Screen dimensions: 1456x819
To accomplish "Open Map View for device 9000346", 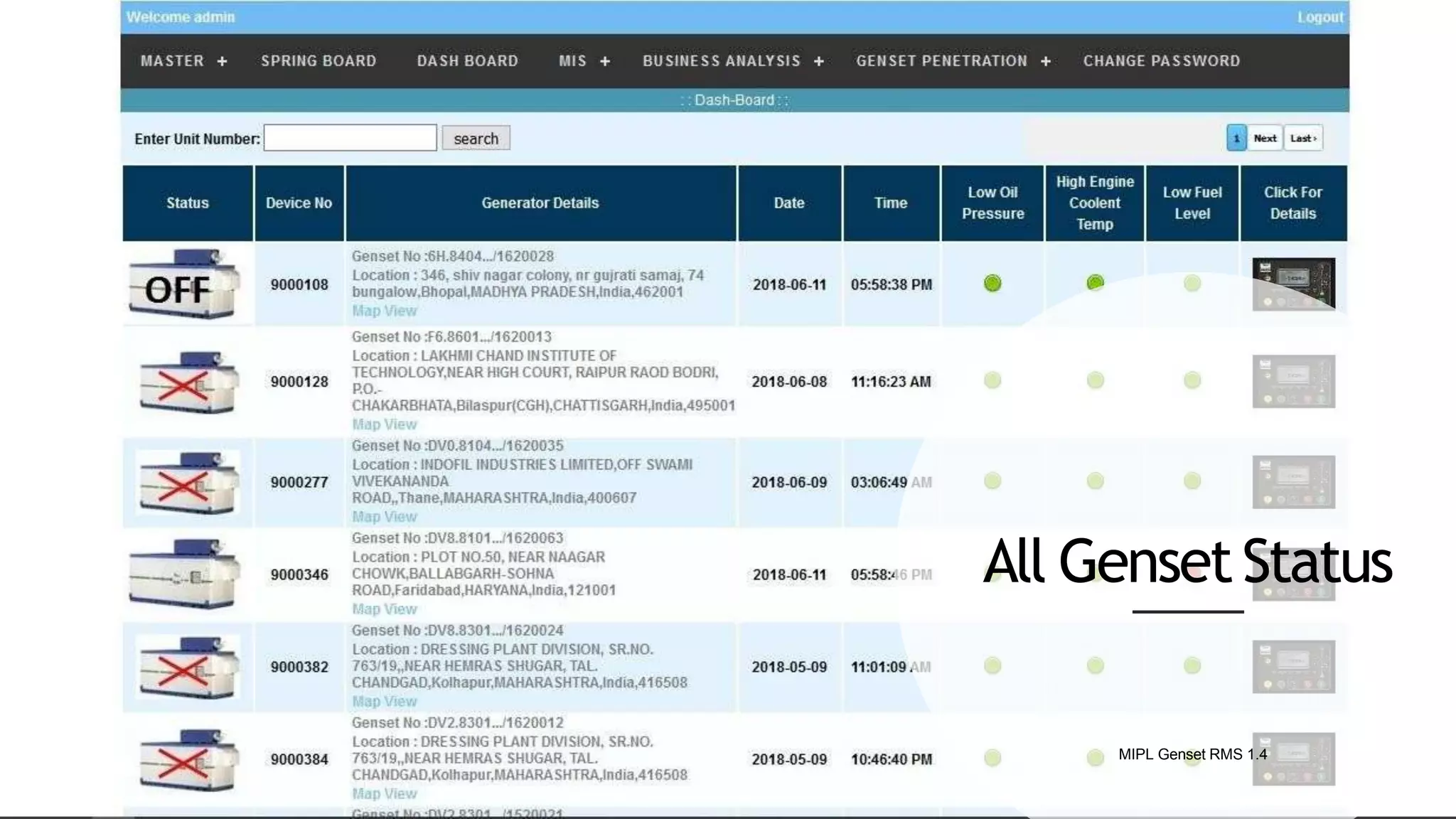I will coord(385,609).
